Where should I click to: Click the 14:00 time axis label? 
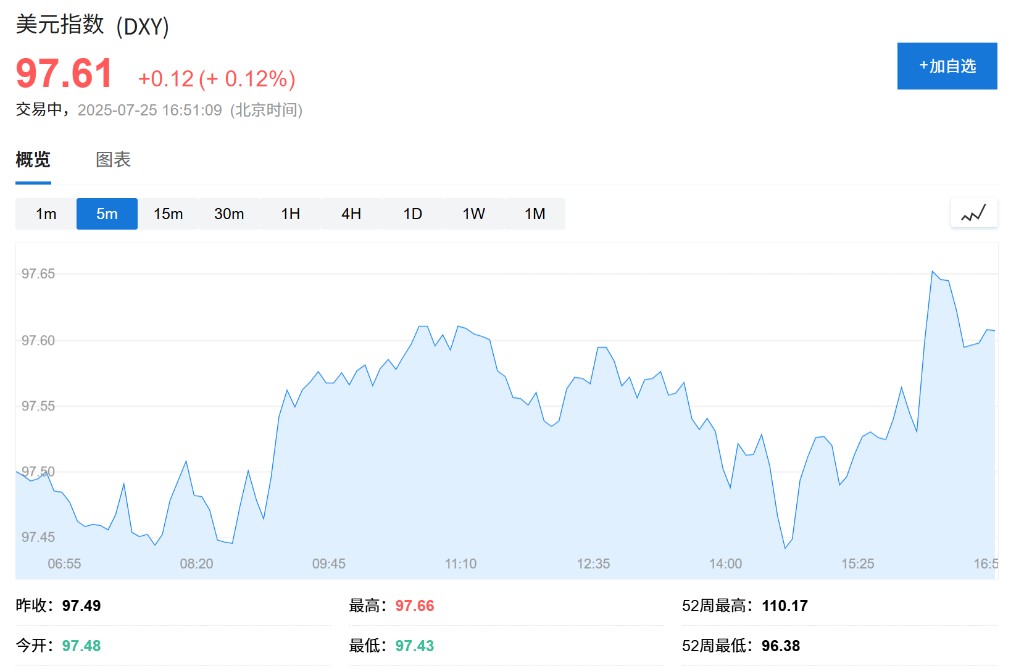726,564
